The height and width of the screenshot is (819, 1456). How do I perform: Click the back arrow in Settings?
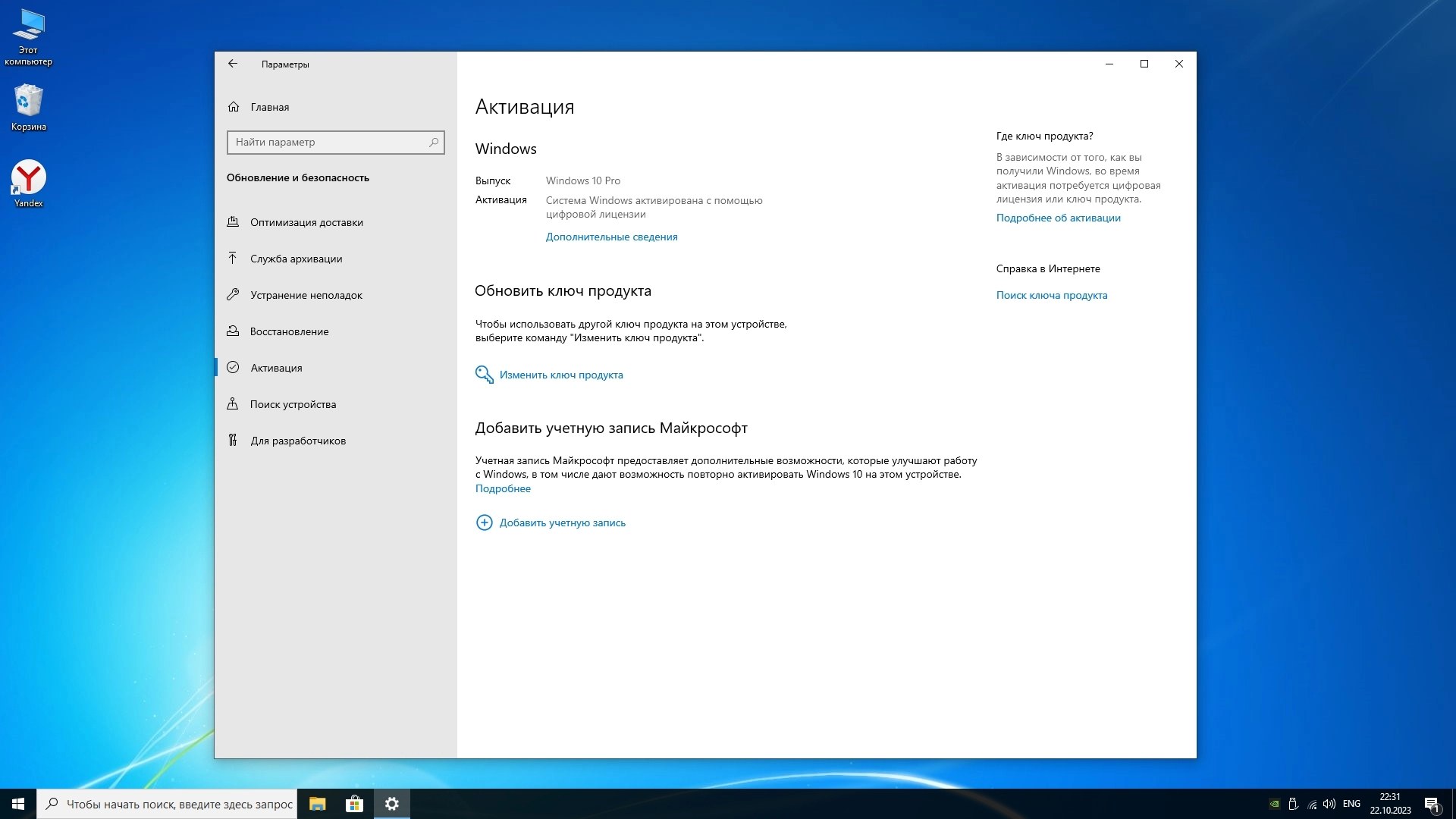pos(233,64)
